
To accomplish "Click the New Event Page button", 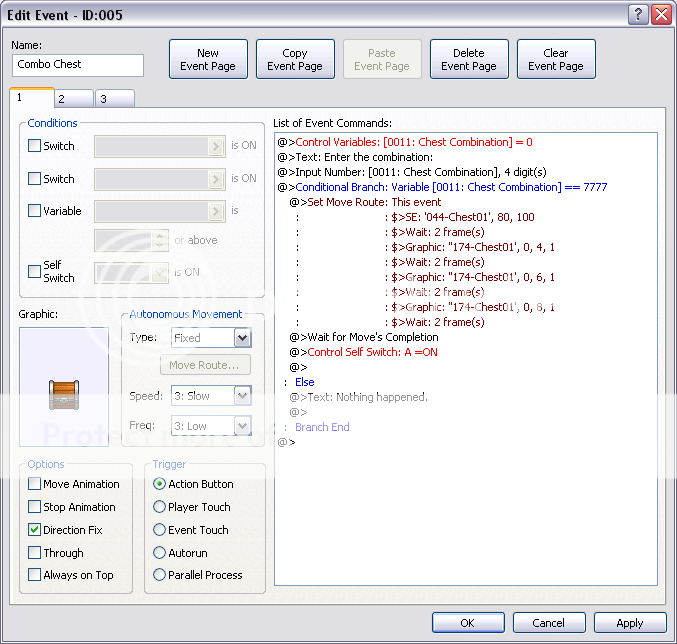I will (208, 60).
